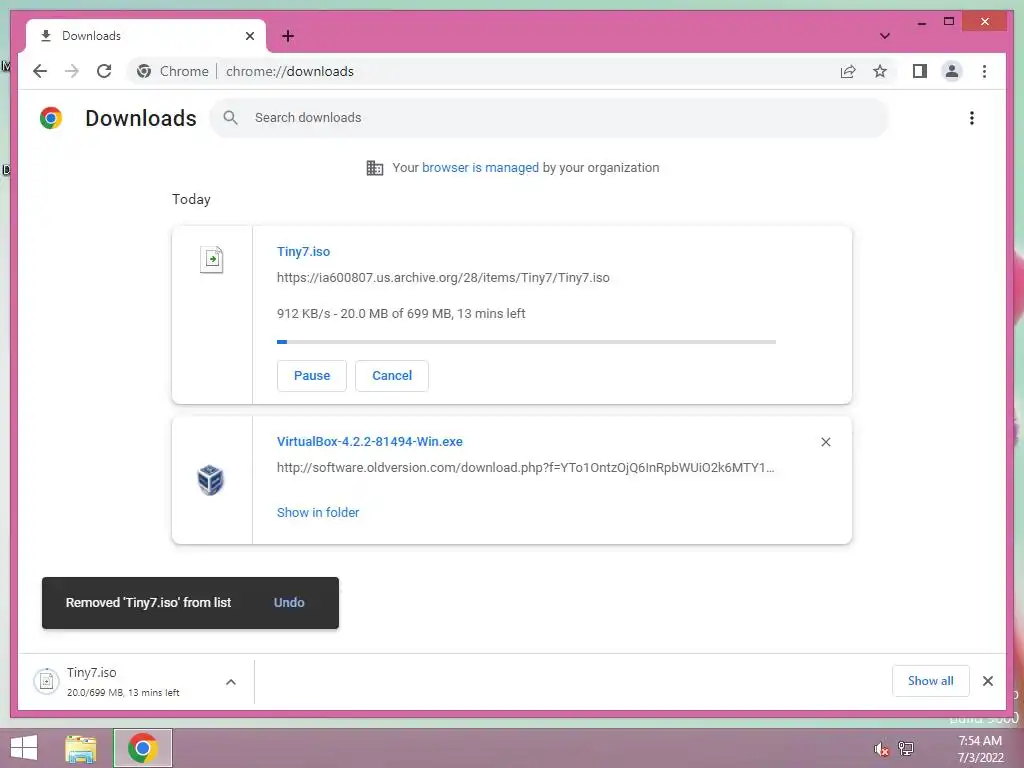Click the site info icon in address bar
This screenshot has width=1024, height=768.
pos(144,71)
